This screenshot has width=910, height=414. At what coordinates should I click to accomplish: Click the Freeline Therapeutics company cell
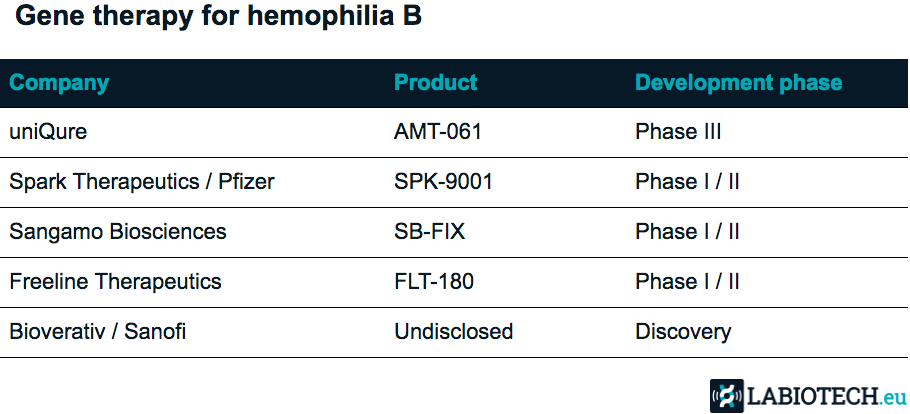point(115,282)
